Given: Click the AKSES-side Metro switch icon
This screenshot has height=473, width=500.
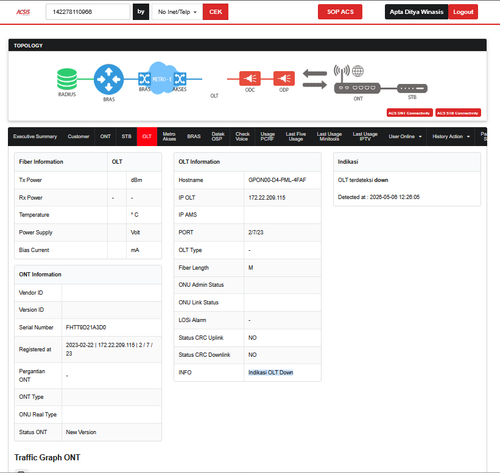Looking at the screenshot, I should coord(180,79).
